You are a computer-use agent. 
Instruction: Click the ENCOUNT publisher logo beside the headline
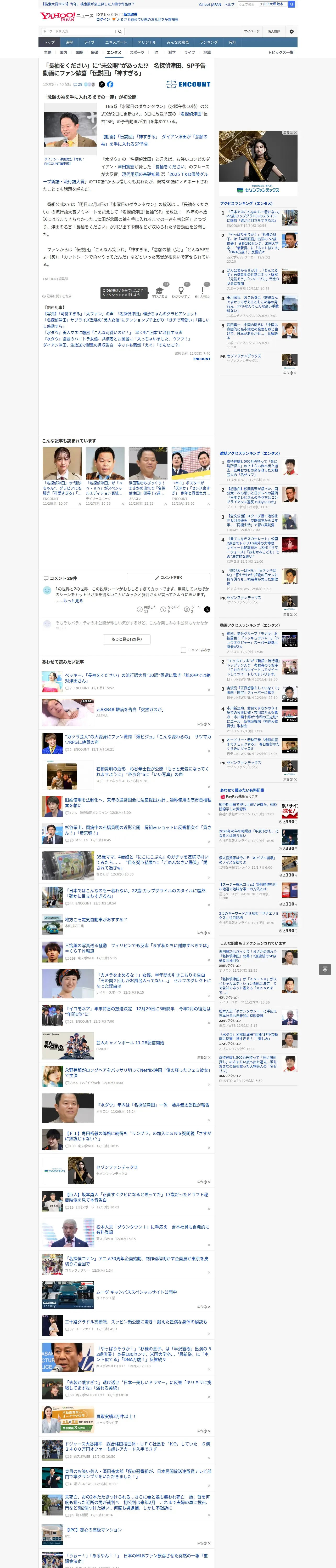click(x=188, y=85)
